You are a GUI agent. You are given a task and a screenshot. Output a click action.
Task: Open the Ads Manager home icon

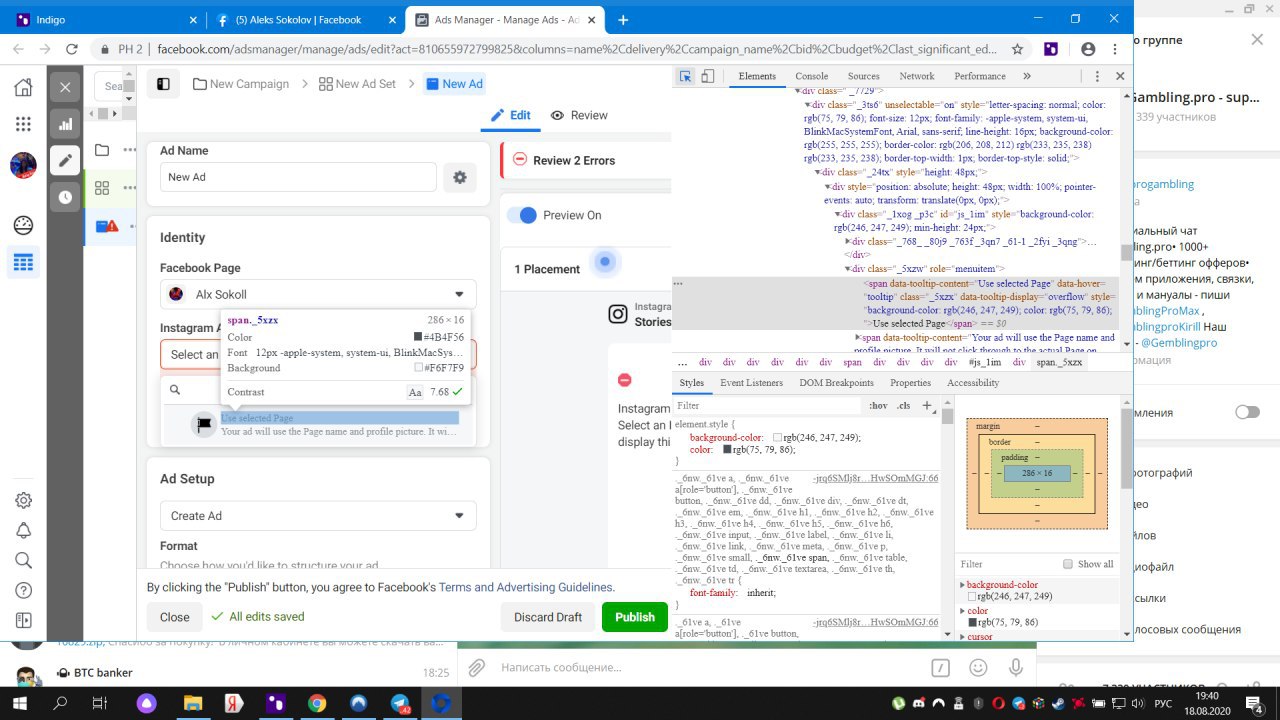(23, 88)
